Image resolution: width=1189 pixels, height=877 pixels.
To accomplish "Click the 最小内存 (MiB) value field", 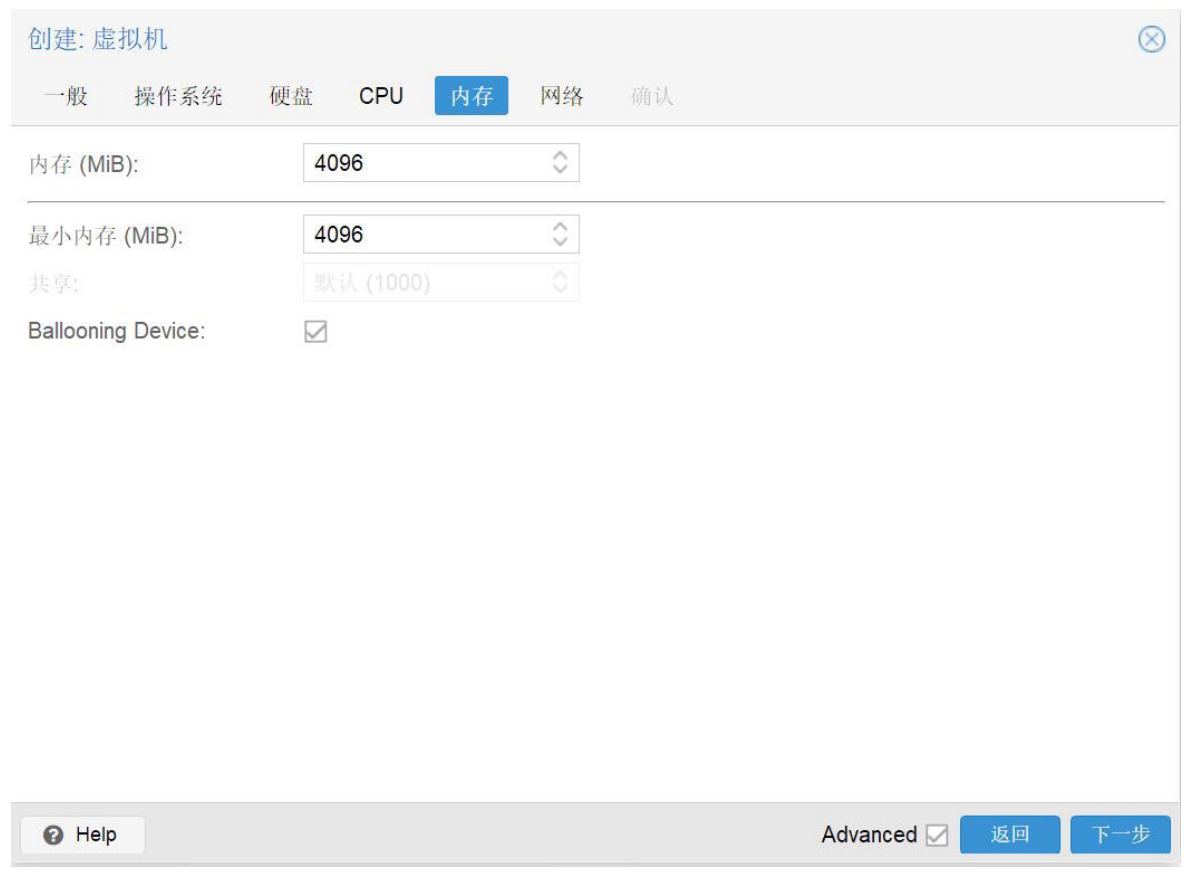I will click(425, 235).
